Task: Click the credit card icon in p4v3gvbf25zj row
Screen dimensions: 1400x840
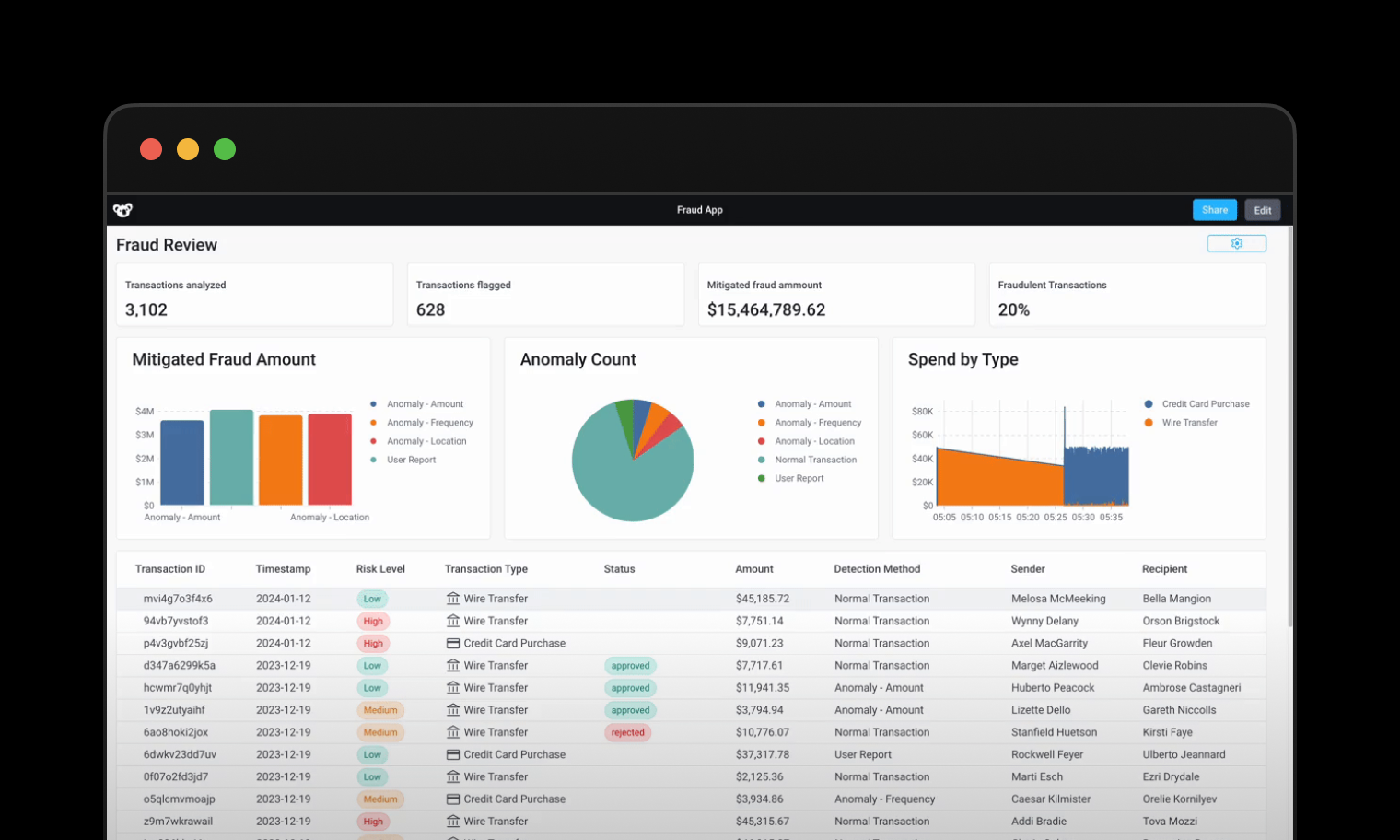Action: point(453,643)
